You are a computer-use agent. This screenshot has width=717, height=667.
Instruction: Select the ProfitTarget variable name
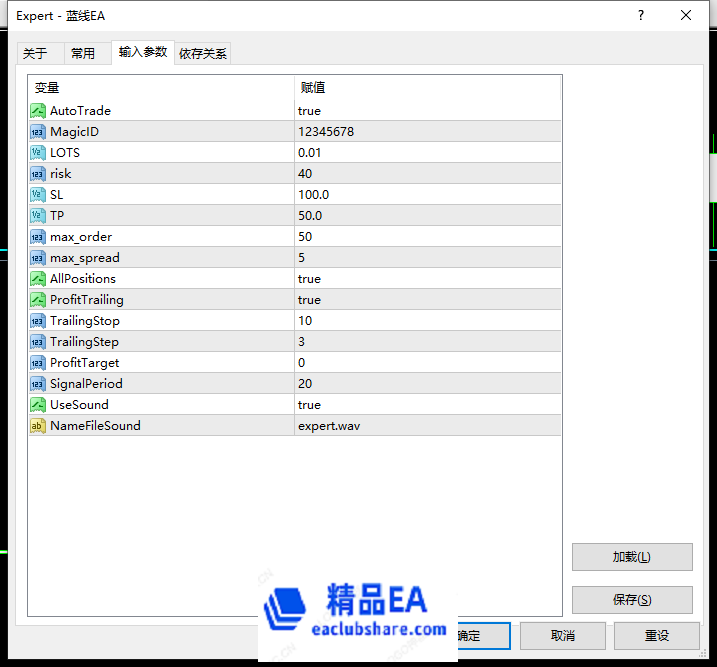[85, 363]
